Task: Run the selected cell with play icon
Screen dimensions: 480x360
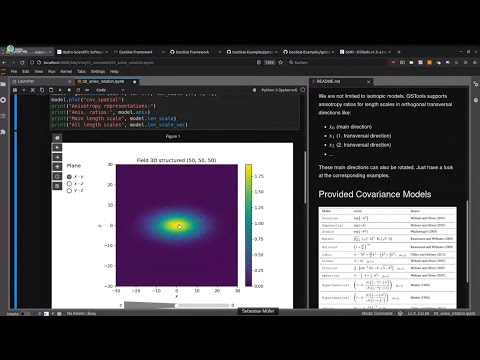Action: point(60,90)
